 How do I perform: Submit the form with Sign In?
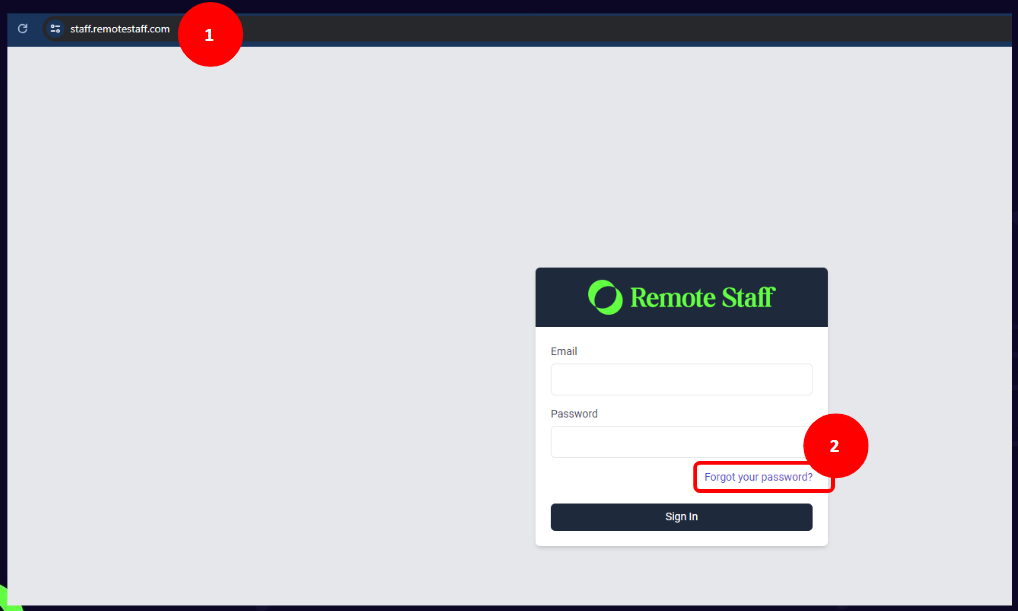tap(681, 517)
